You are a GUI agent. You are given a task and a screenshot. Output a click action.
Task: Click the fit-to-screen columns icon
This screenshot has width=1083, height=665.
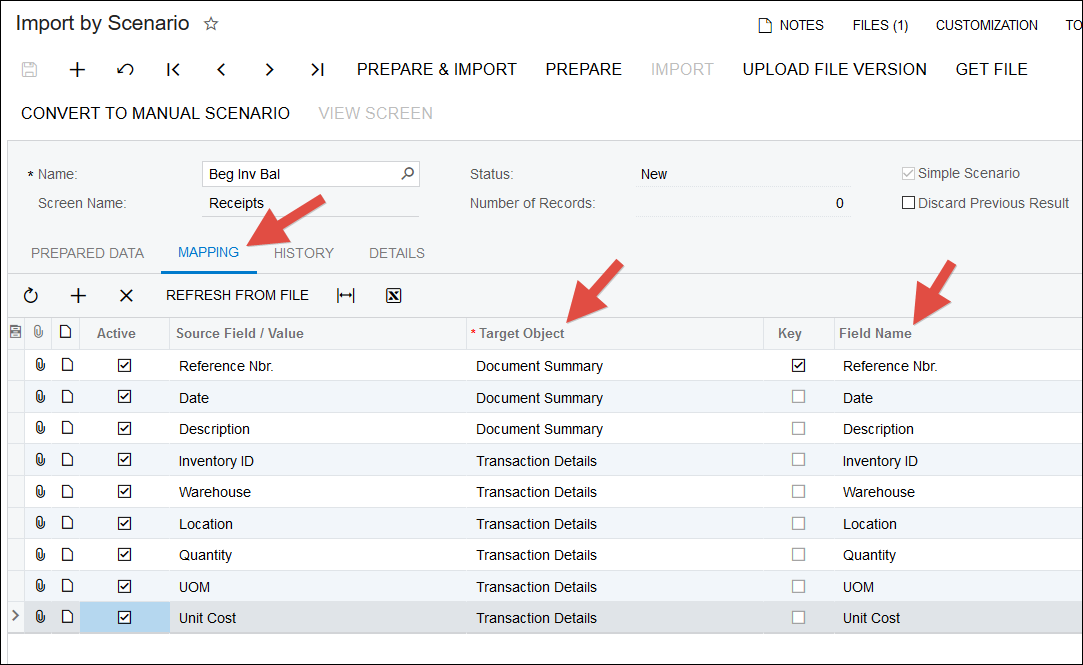click(x=346, y=295)
